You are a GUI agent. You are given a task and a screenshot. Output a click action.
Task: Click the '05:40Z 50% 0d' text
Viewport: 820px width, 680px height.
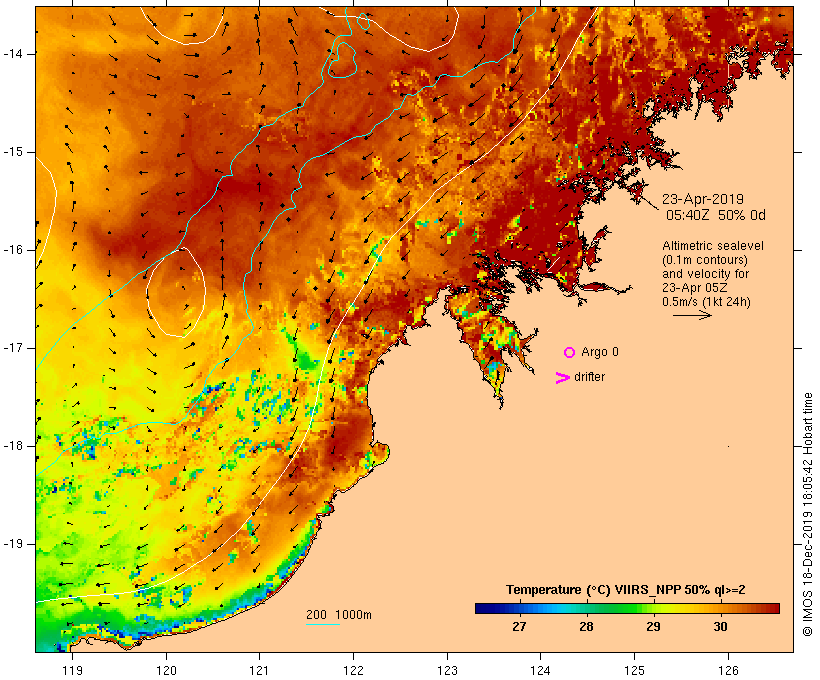coord(715,215)
